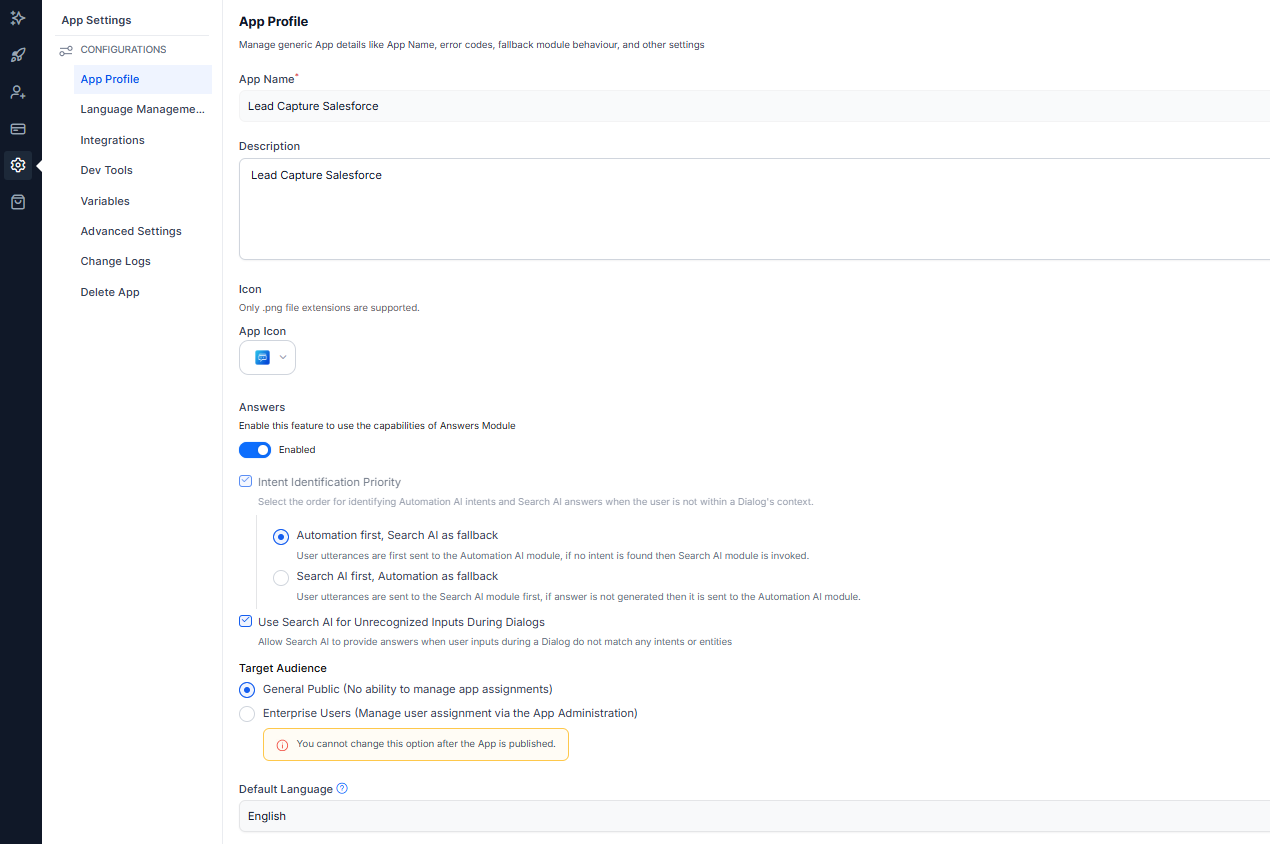This screenshot has height=844, width=1270.
Task: Open the shopping bag marketplace icon
Action: tap(18, 202)
